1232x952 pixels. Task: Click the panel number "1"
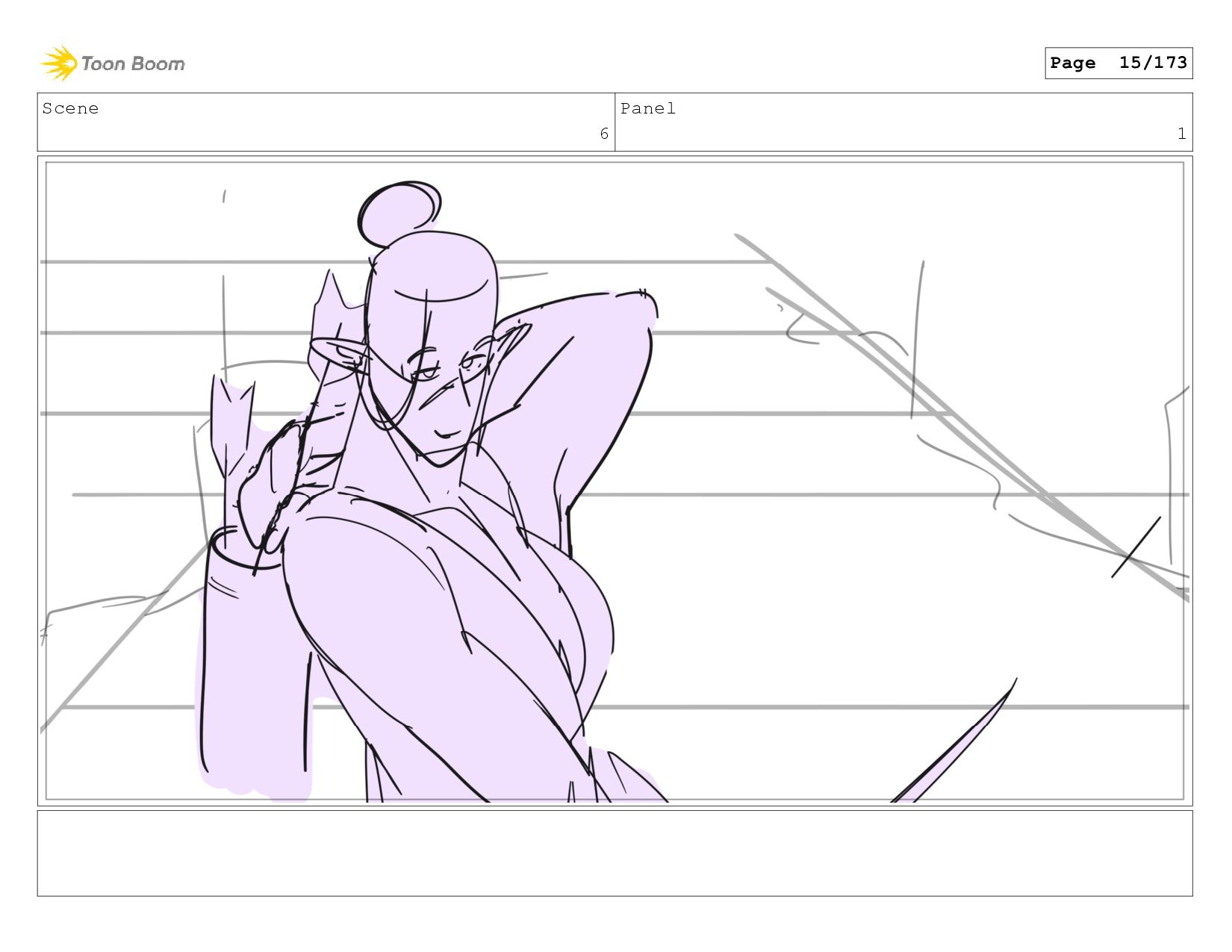pyautogui.click(x=1181, y=134)
